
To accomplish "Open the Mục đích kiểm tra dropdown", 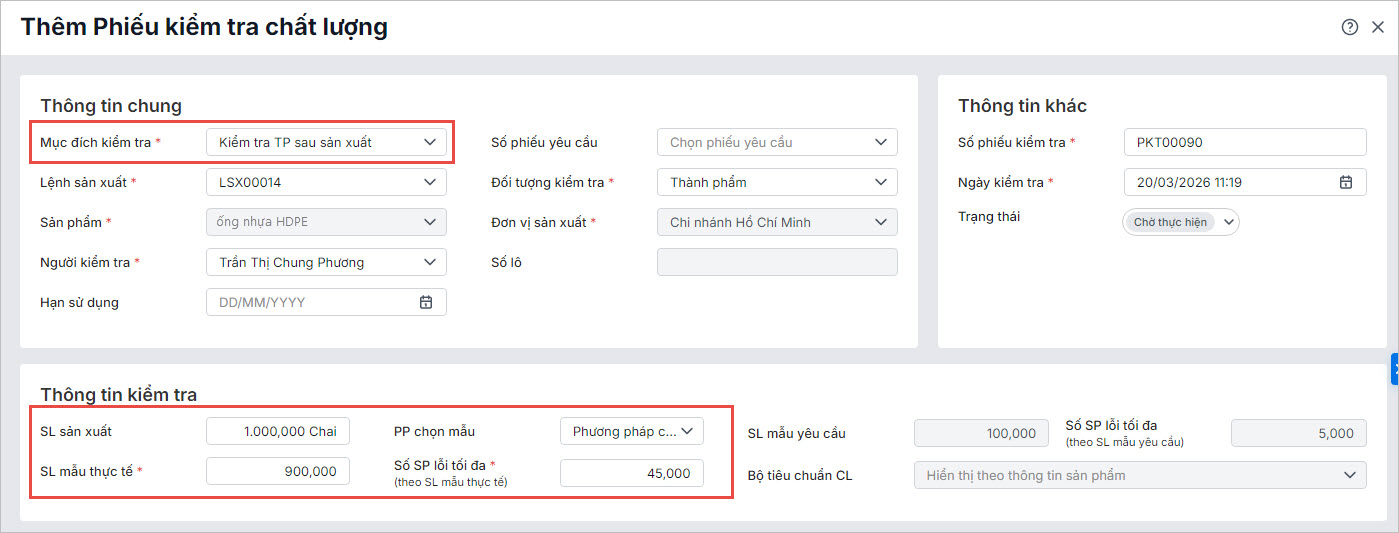I will tap(326, 142).
